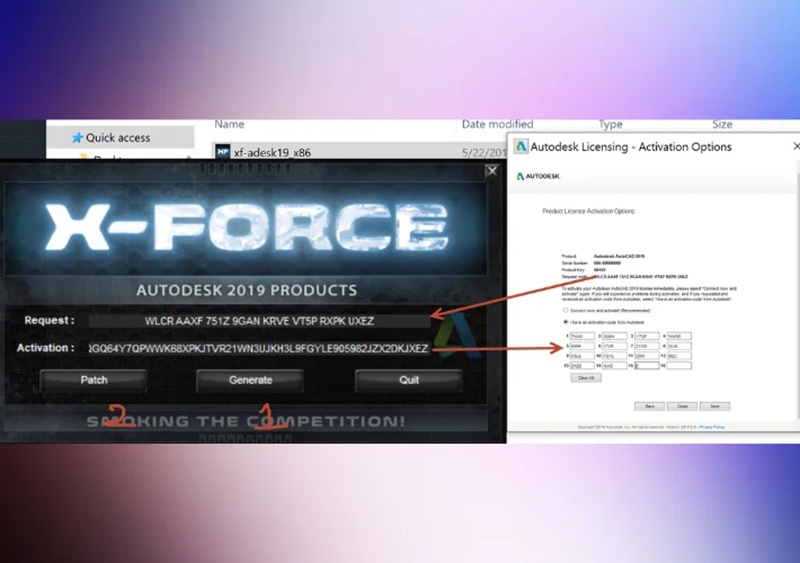The width and height of the screenshot is (800, 563).
Task: Click activation code box 1
Action: tap(582, 336)
